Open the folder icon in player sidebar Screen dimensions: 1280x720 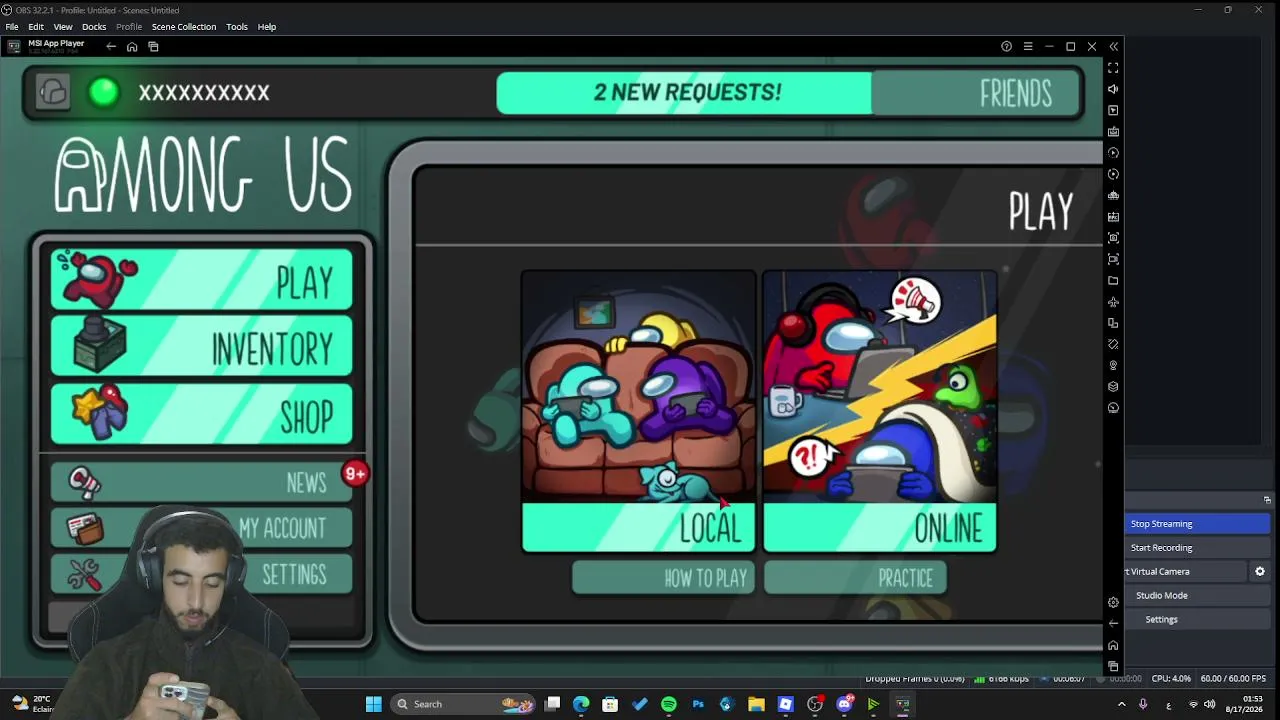pyautogui.click(x=1113, y=281)
